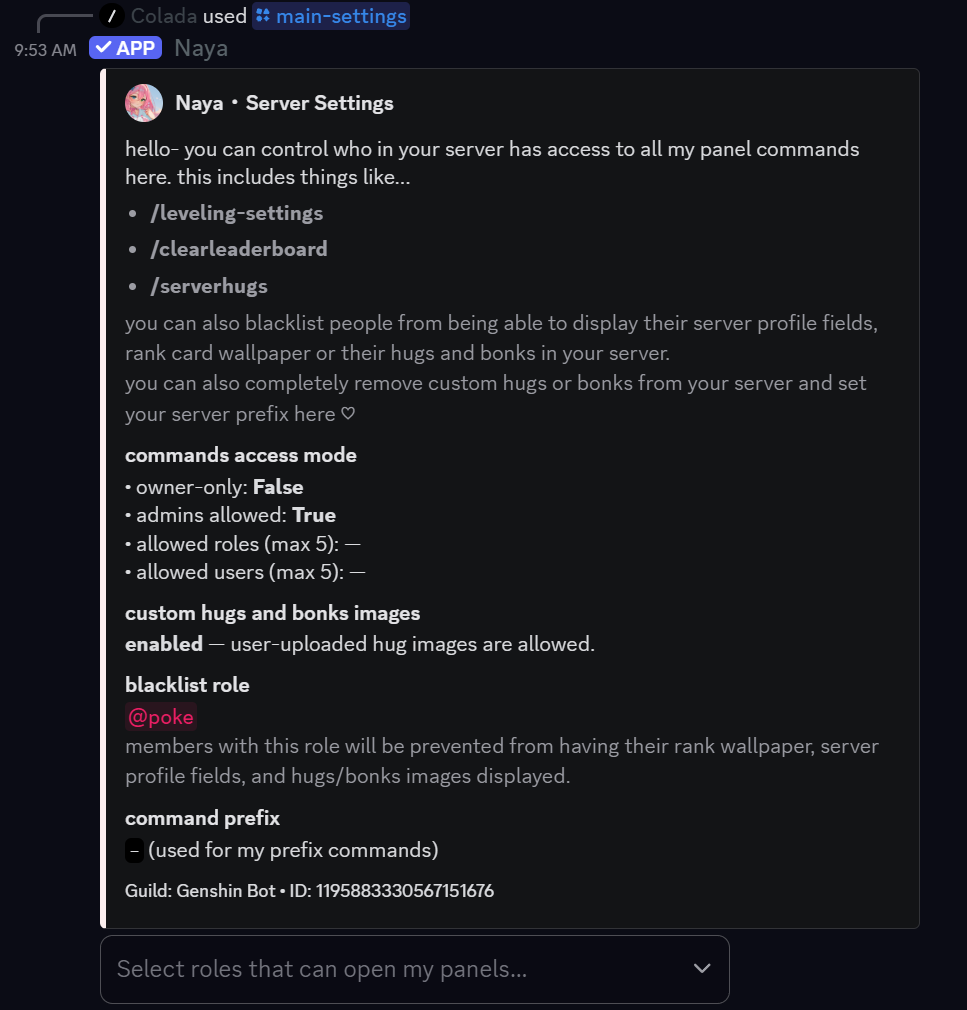Click the enabled custom hugs images status
The image size is (967, 1010).
163,643
